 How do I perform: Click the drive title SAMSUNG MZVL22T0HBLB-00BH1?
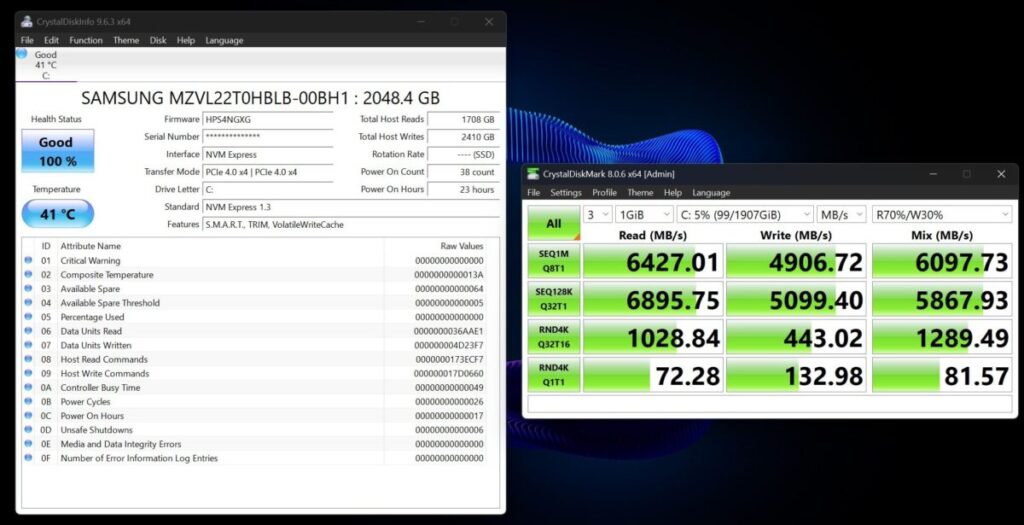(260, 98)
